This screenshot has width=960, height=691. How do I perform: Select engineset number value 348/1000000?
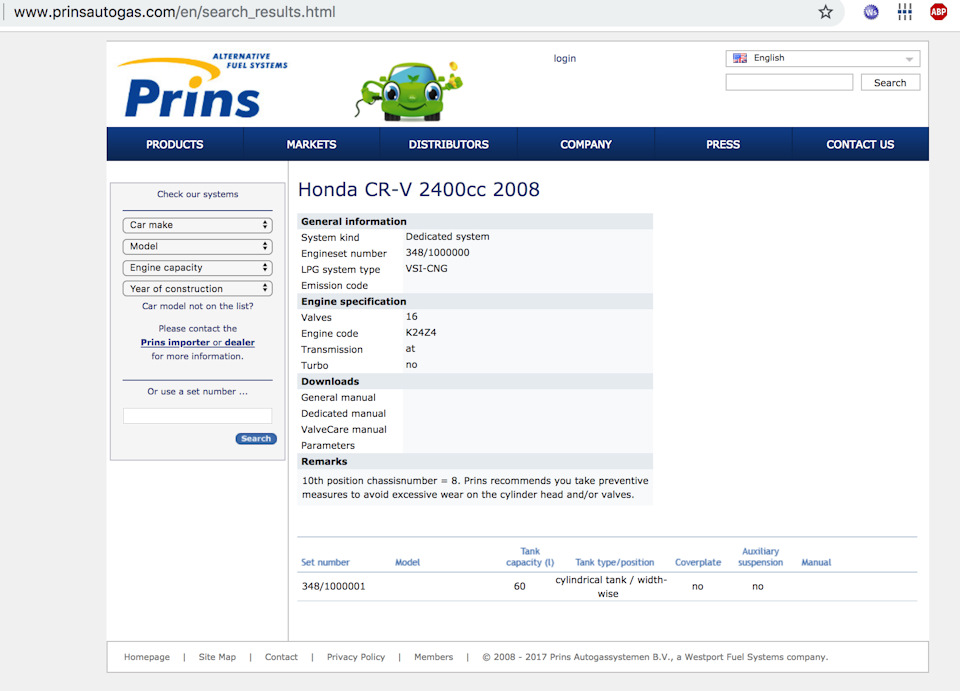[x=437, y=253]
